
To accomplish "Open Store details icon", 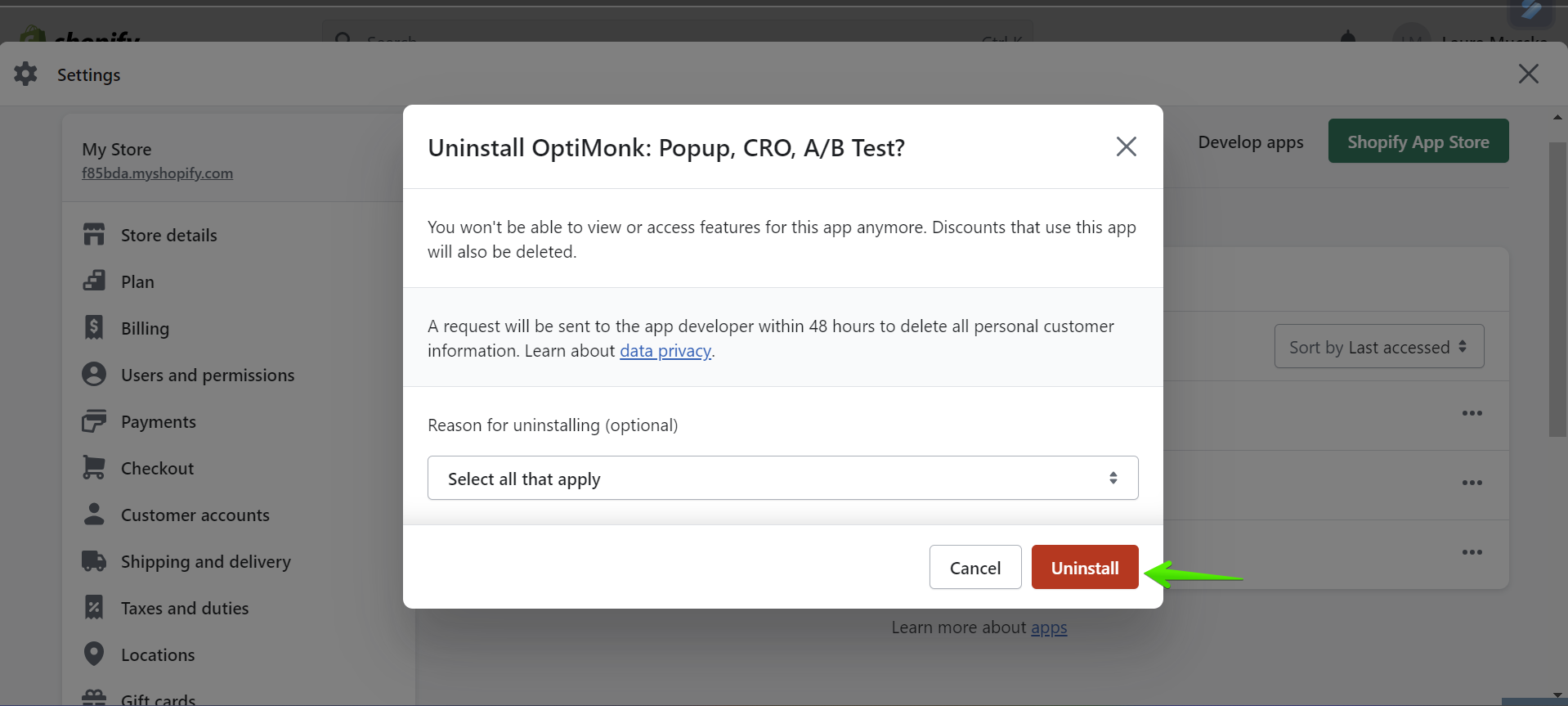I will point(94,234).
